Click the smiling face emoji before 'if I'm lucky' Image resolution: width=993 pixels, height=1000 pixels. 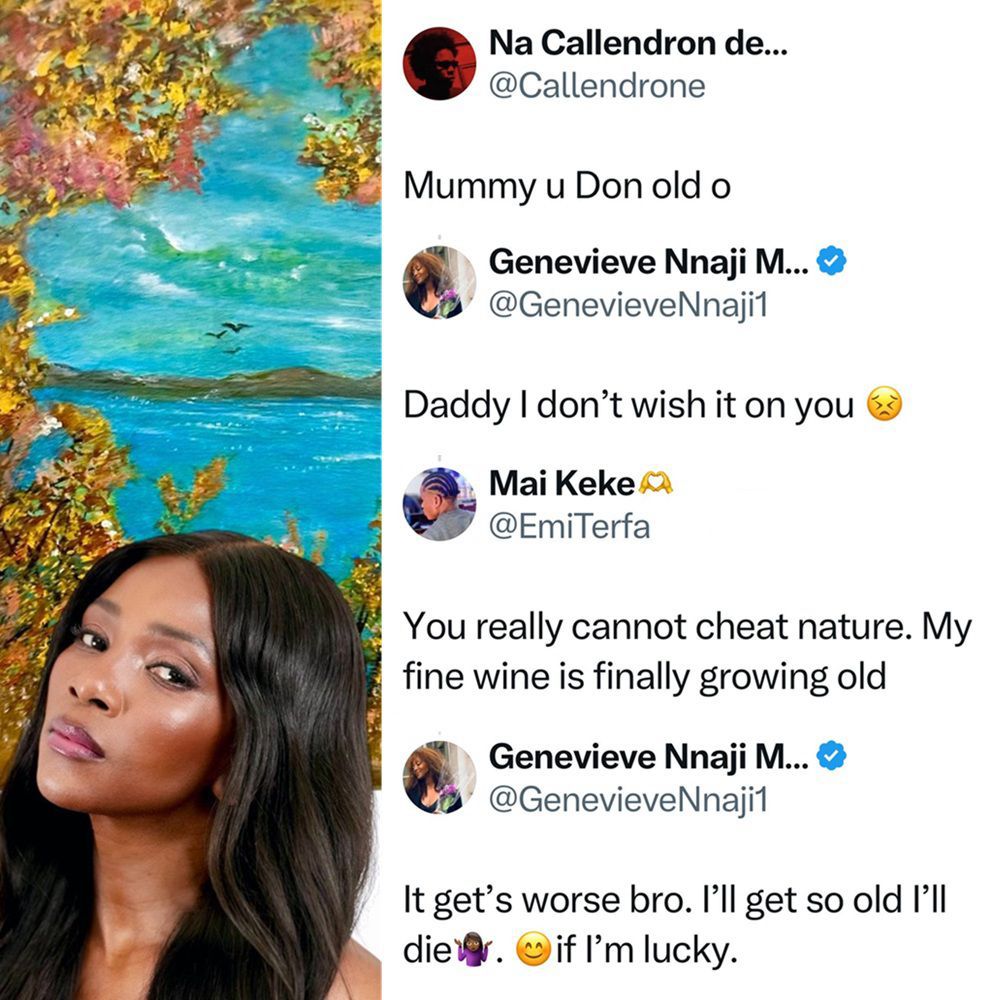pos(533,949)
